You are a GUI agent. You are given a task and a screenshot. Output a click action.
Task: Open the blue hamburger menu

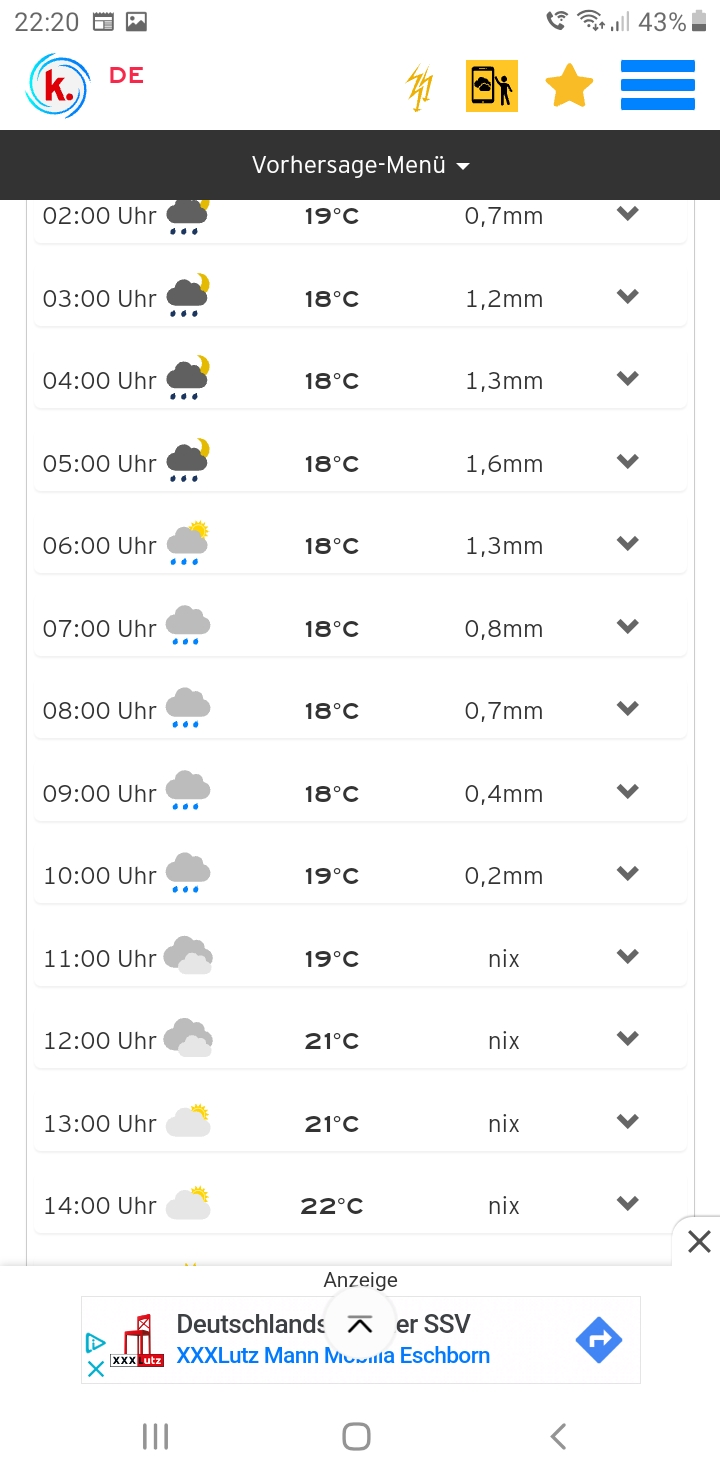coord(658,86)
